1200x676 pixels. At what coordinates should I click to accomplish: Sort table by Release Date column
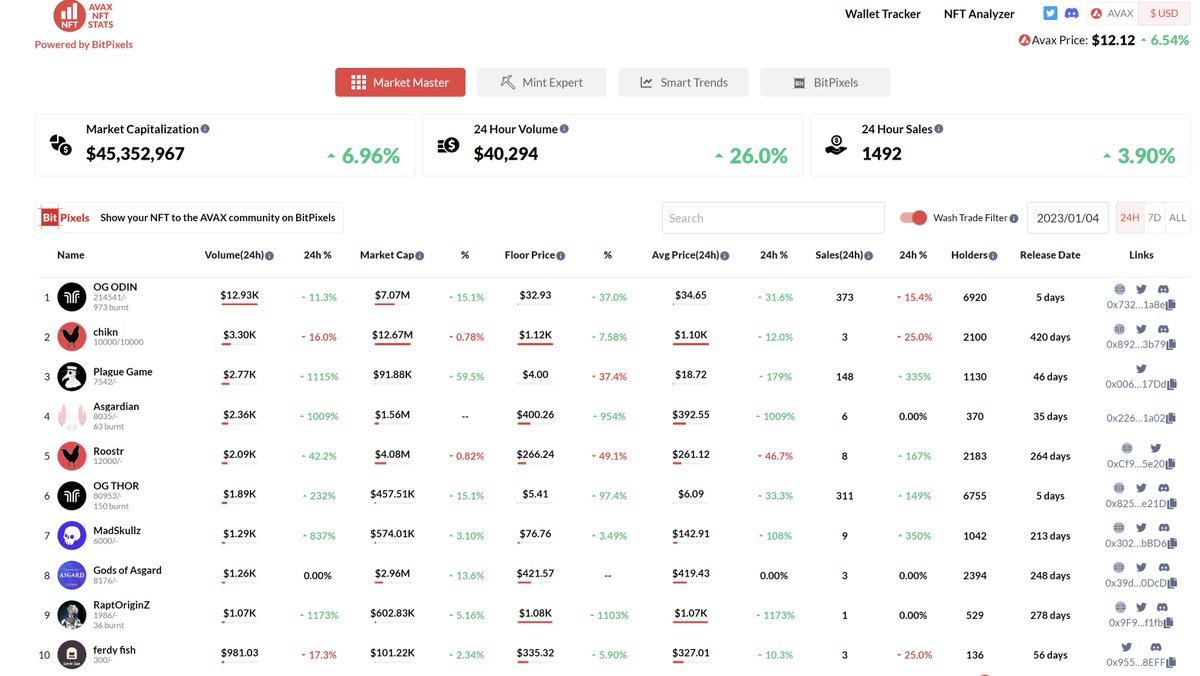pos(1050,255)
